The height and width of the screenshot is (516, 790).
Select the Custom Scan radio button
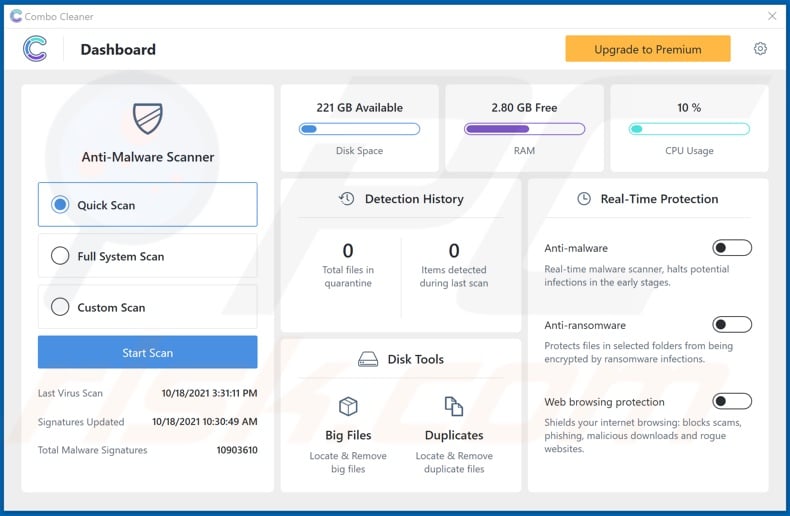pyautogui.click(x=60, y=307)
